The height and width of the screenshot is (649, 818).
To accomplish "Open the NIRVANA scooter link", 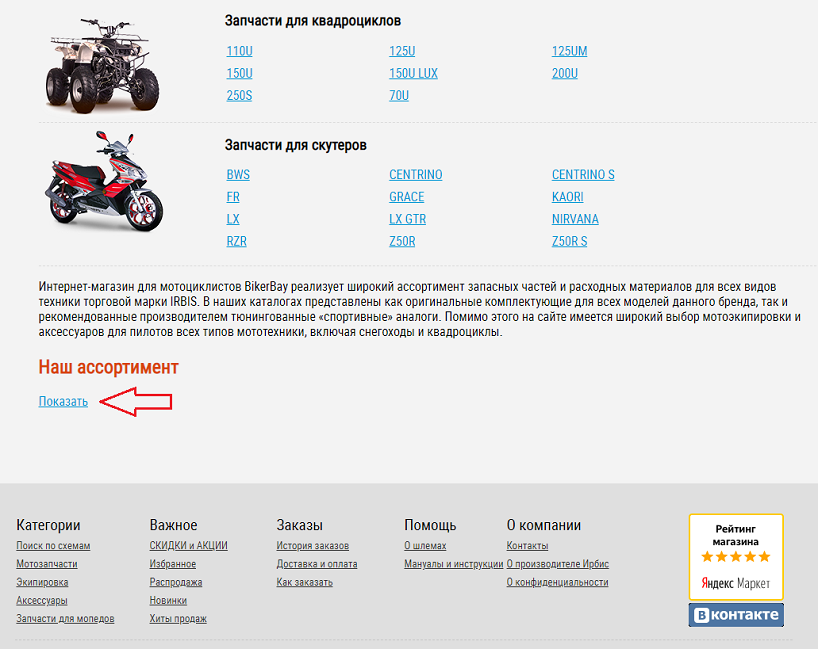I will tap(575, 219).
